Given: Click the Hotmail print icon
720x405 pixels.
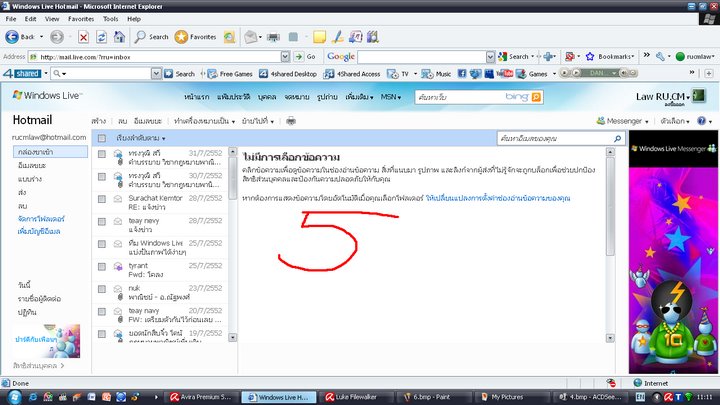Looking at the screenshot, I should (291, 121).
